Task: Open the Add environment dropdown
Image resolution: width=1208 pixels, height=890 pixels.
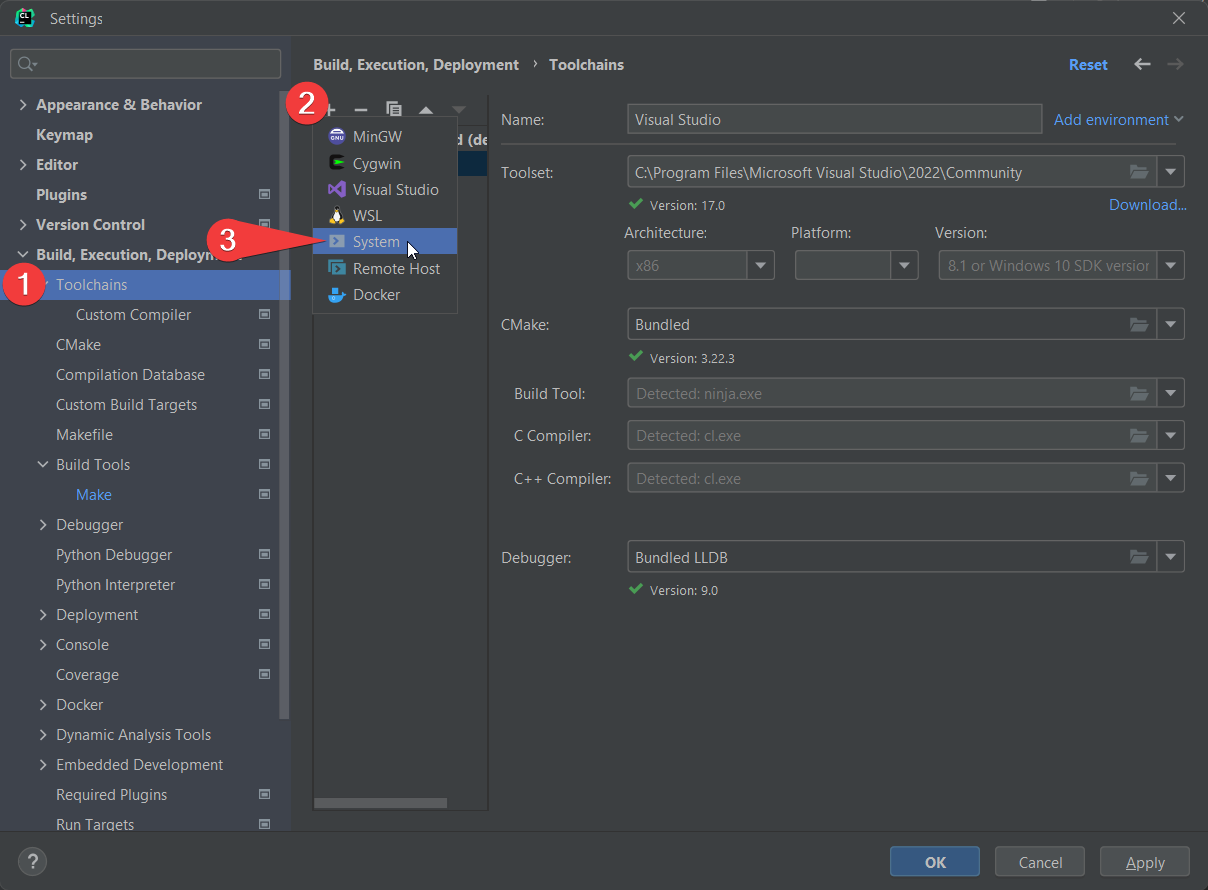Action: tap(1118, 120)
